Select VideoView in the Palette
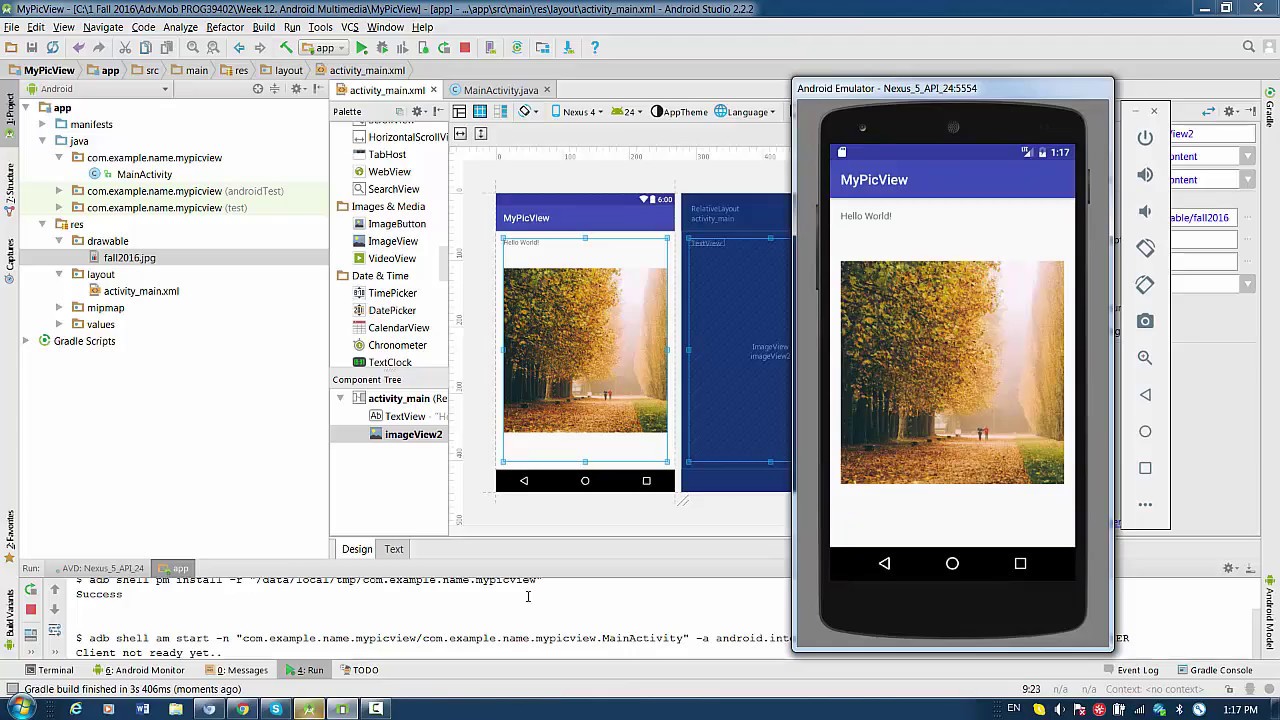 (392, 259)
